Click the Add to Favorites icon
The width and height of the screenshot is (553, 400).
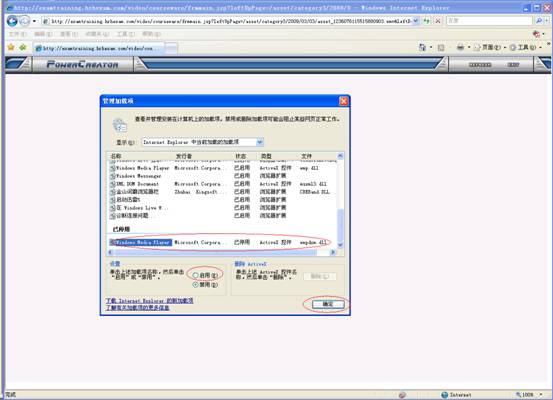point(23,47)
